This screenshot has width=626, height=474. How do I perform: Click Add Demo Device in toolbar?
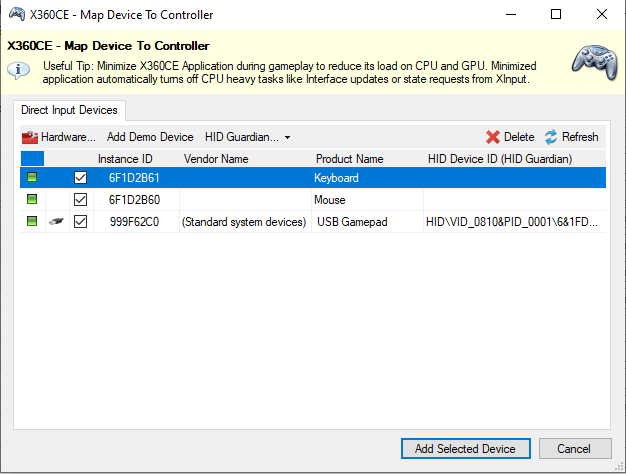(x=150, y=137)
